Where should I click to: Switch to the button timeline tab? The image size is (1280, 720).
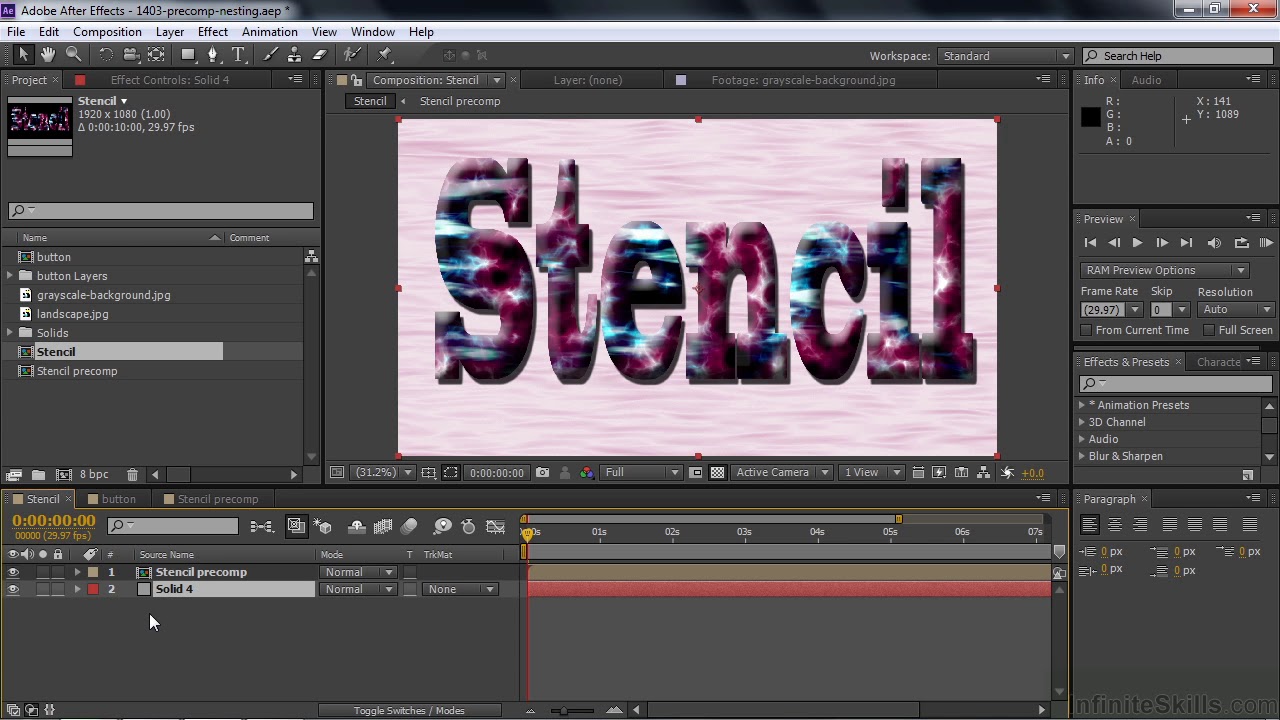tap(118, 499)
